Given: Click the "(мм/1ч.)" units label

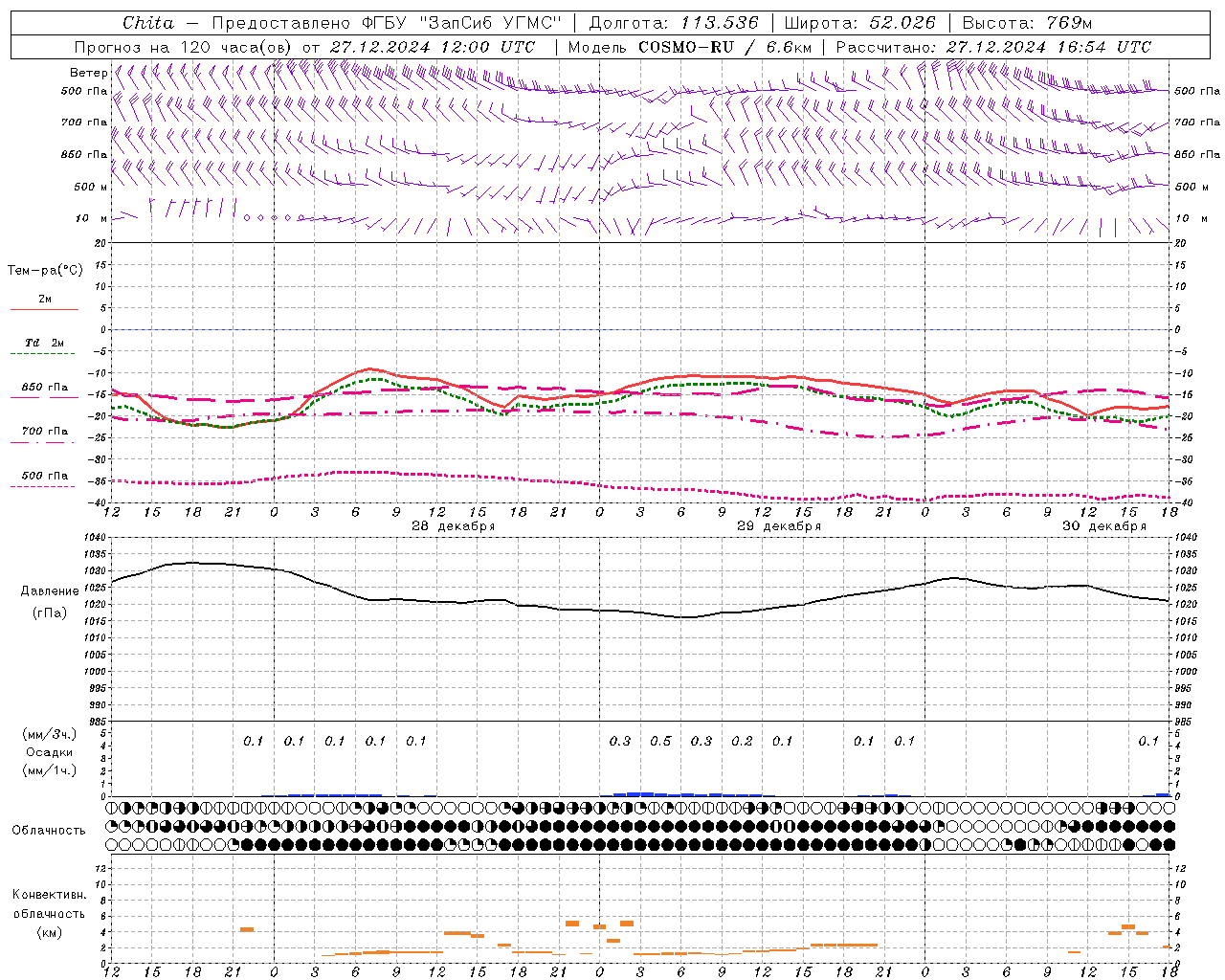Looking at the screenshot, I should [x=50, y=770].
